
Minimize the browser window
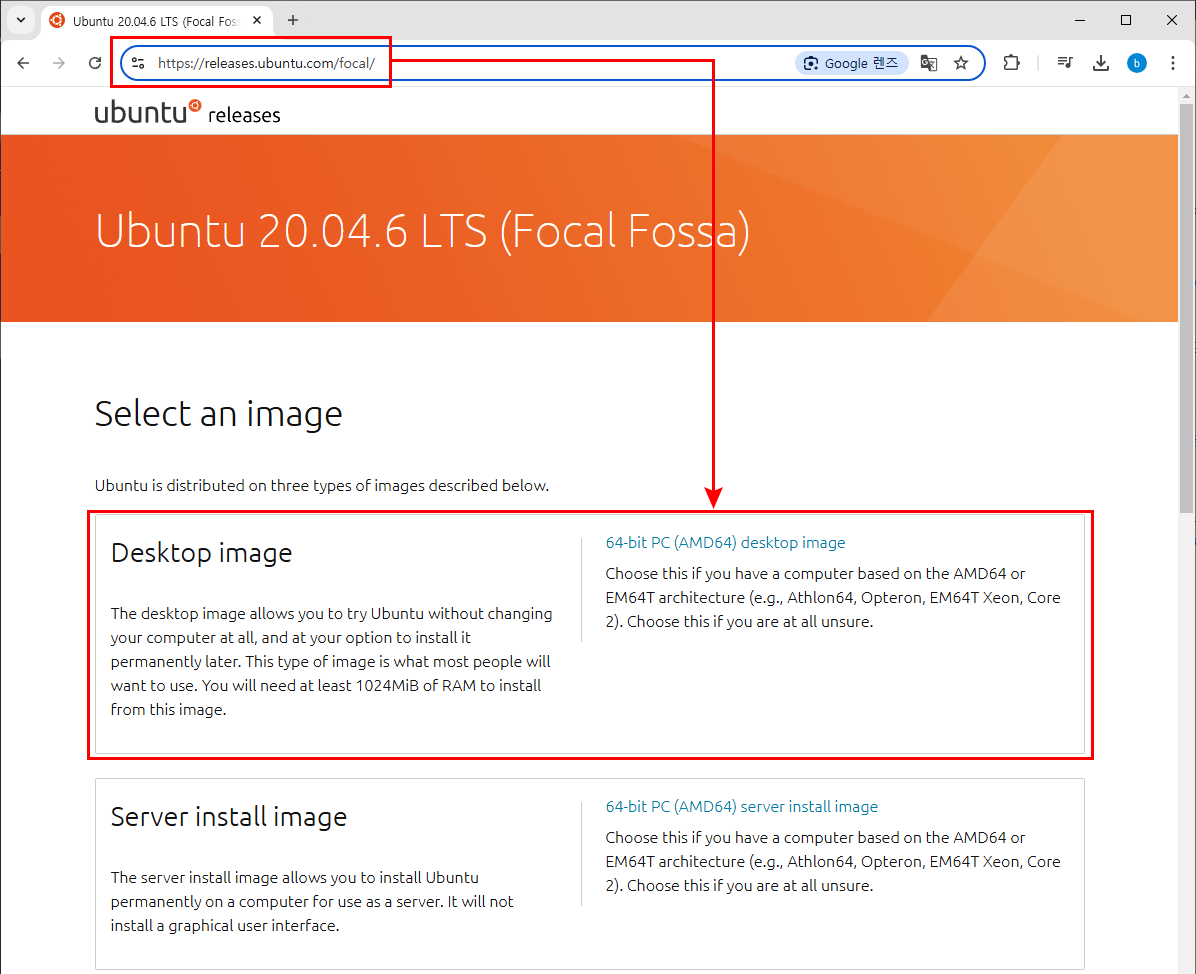(x=1079, y=21)
